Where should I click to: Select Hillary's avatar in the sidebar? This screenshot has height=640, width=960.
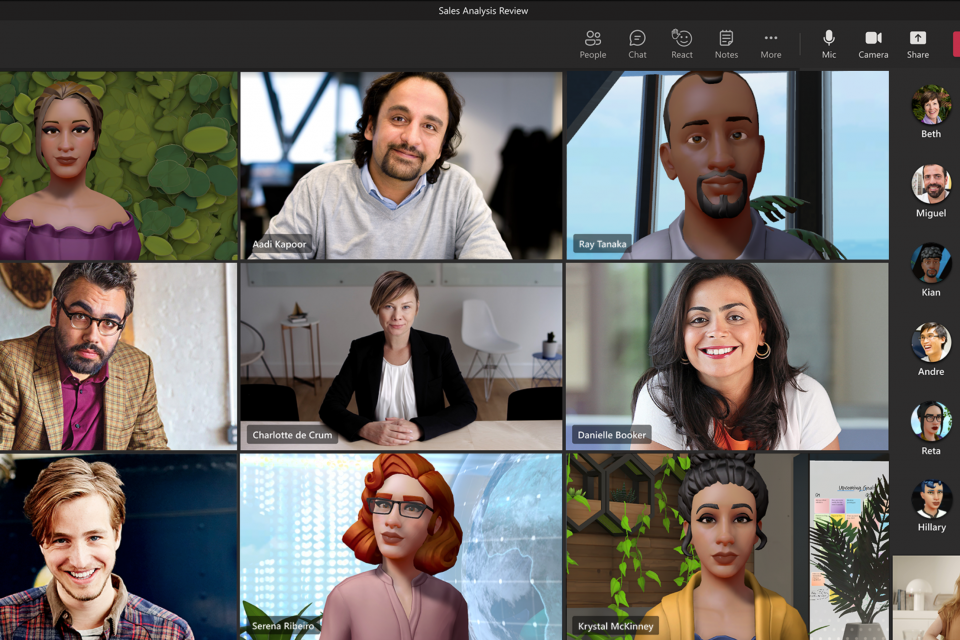point(931,500)
